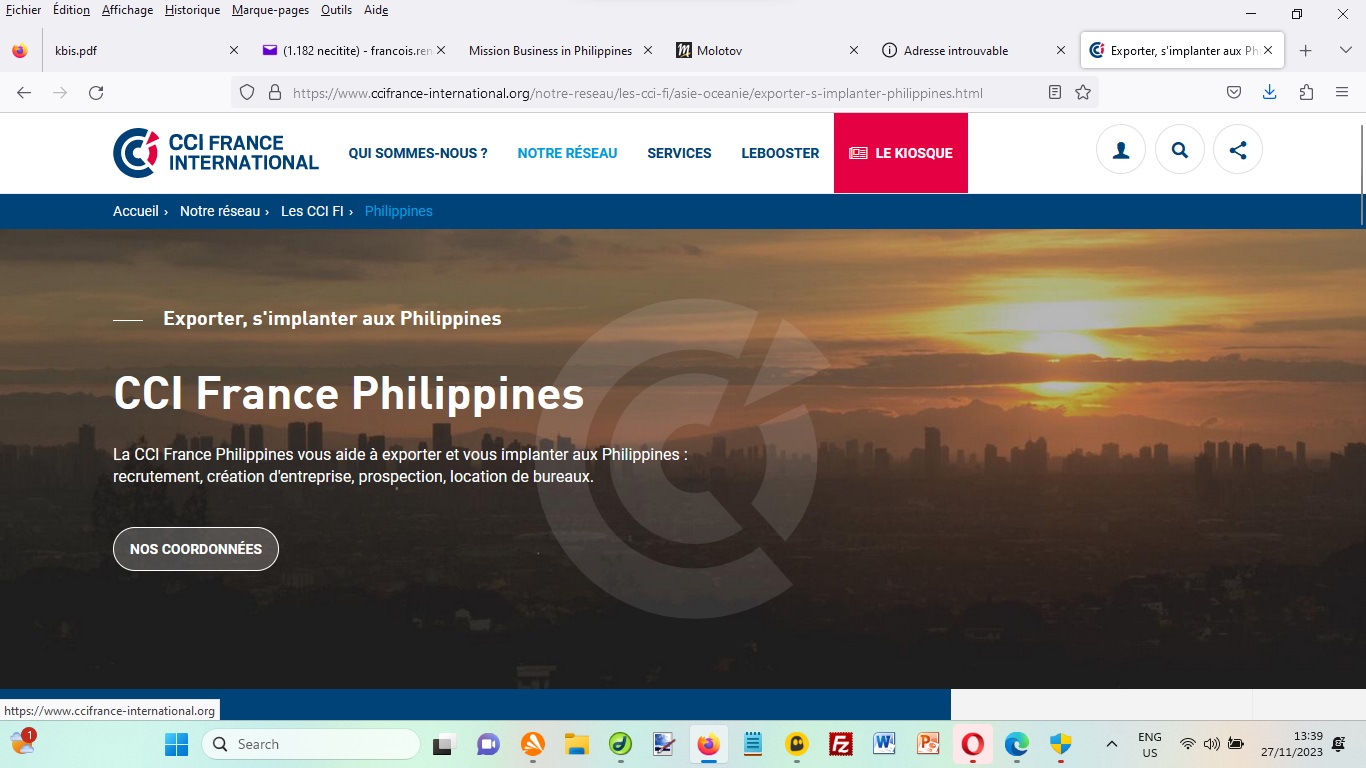
Task: Show hidden system tray icons
Action: click(x=1111, y=744)
